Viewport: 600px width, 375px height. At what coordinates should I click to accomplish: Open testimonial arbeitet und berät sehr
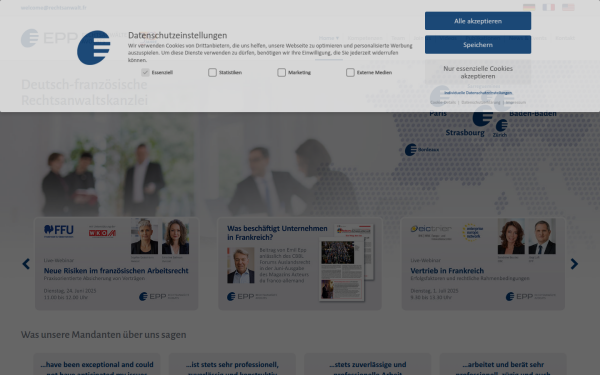(503, 364)
